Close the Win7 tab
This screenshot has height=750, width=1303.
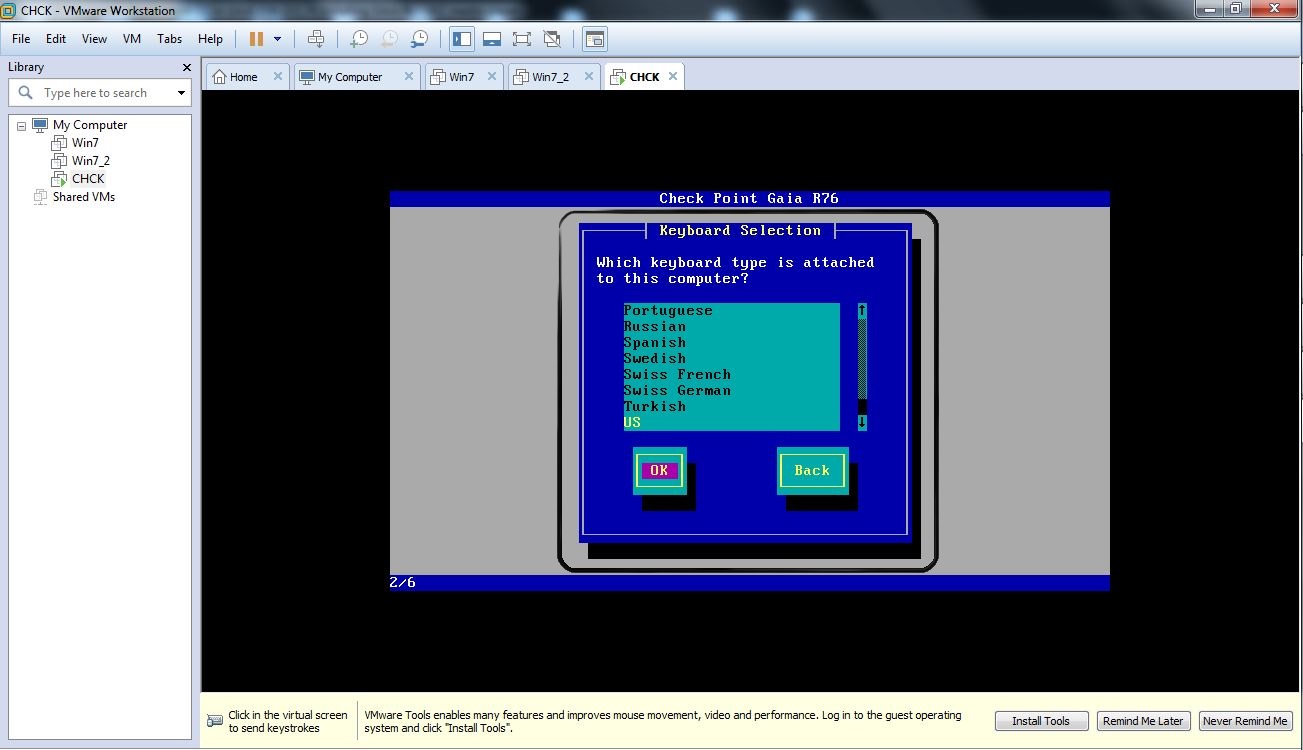click(493, 76)
